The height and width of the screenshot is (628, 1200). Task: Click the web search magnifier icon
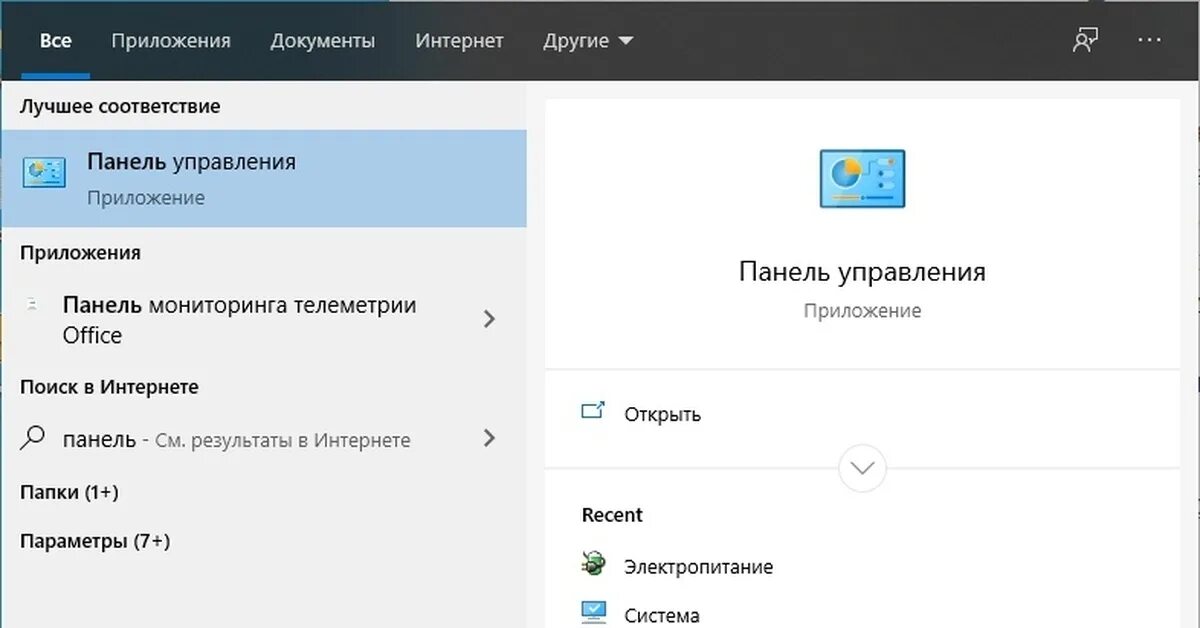[x=34, y=438]
